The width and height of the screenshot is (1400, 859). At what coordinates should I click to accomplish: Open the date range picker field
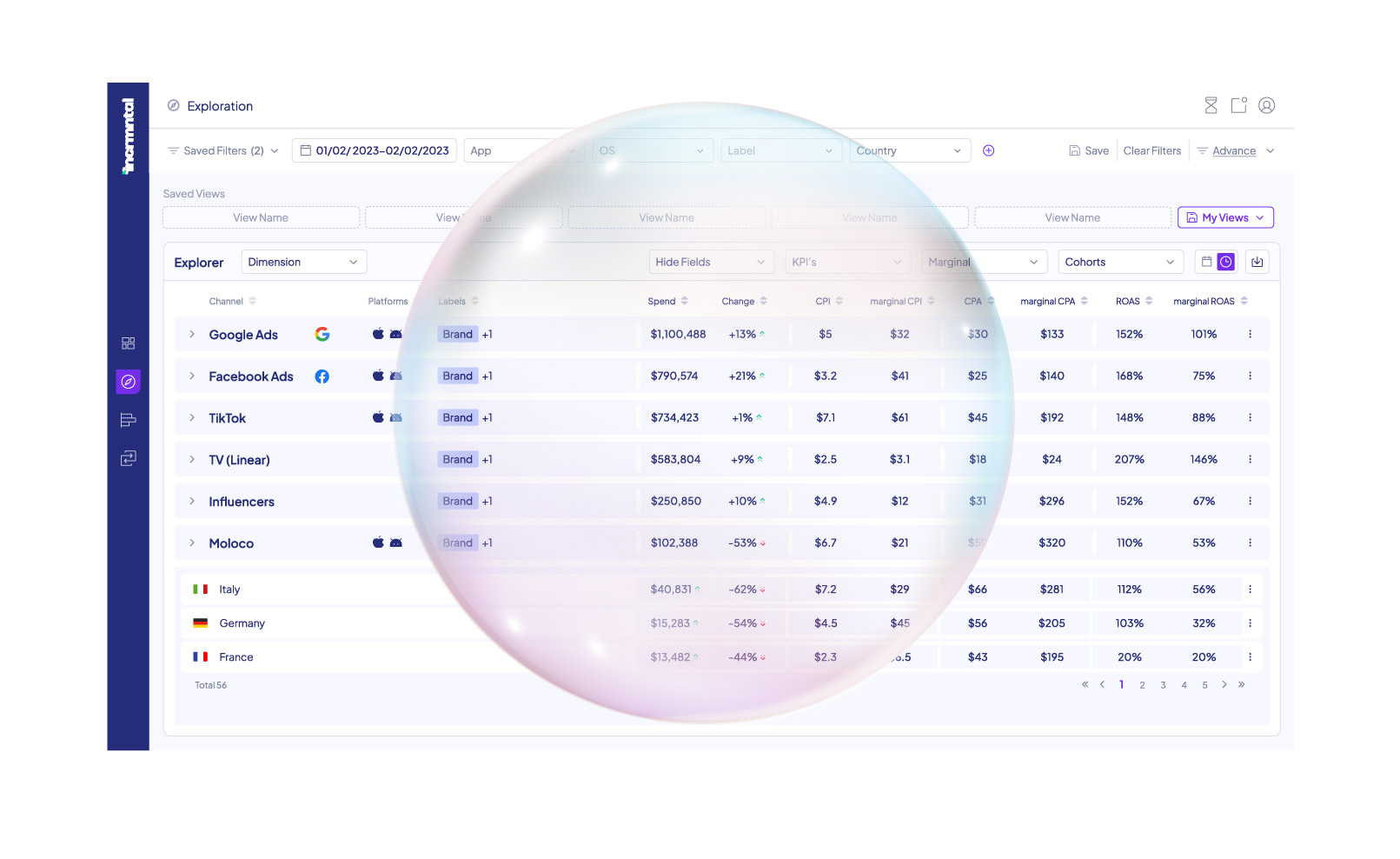(x=375, y=150)
